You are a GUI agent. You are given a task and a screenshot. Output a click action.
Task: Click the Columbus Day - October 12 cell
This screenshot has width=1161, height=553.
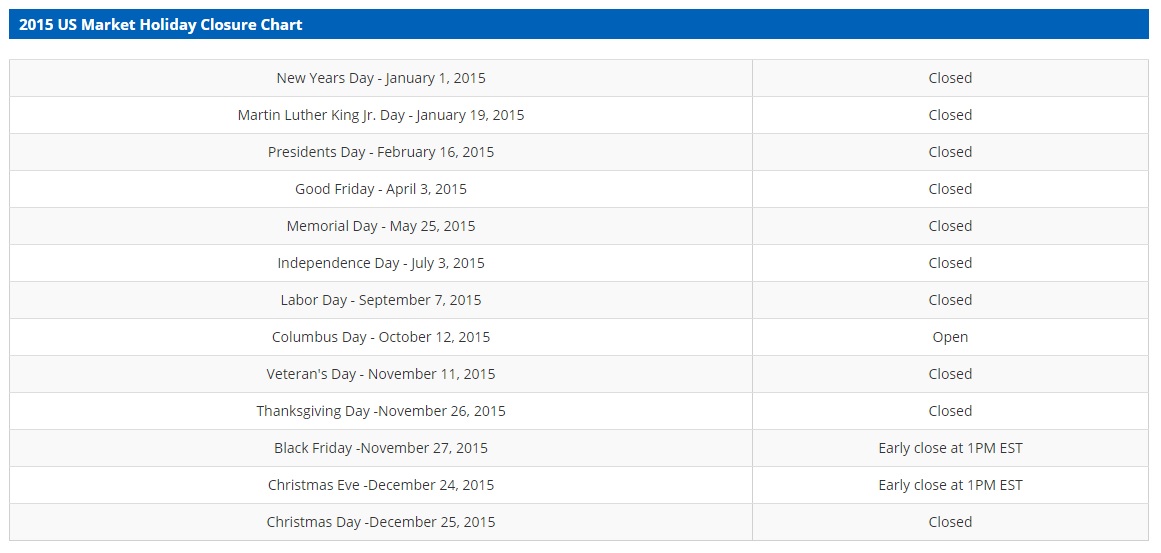pyautogui.click(x=381, y=337)
